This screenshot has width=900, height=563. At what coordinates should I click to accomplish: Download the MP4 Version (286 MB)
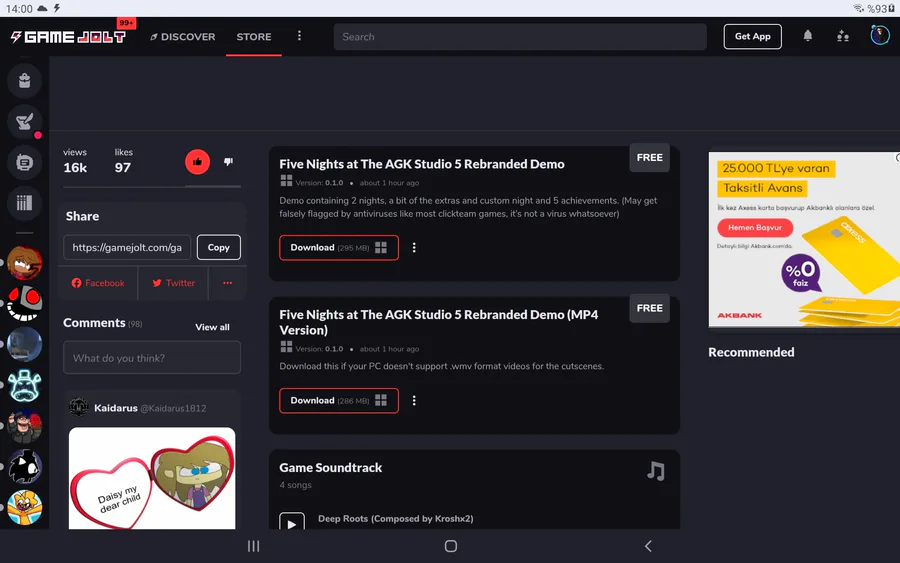click(339, 401)
